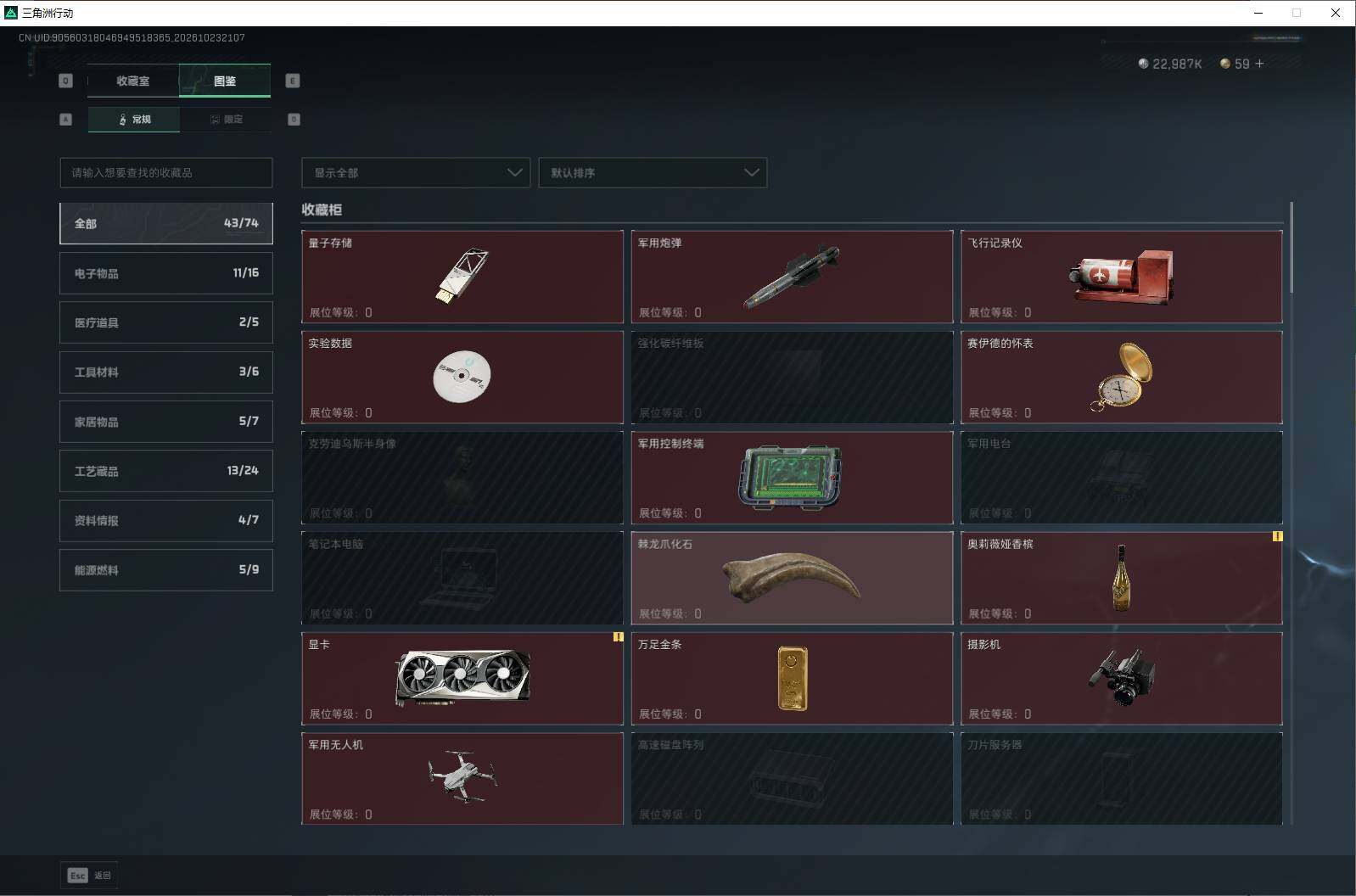The height and width of the screenshot is (896, 1356).
Task: Click the plus icon beside 59
Action: pos(1259,64)
